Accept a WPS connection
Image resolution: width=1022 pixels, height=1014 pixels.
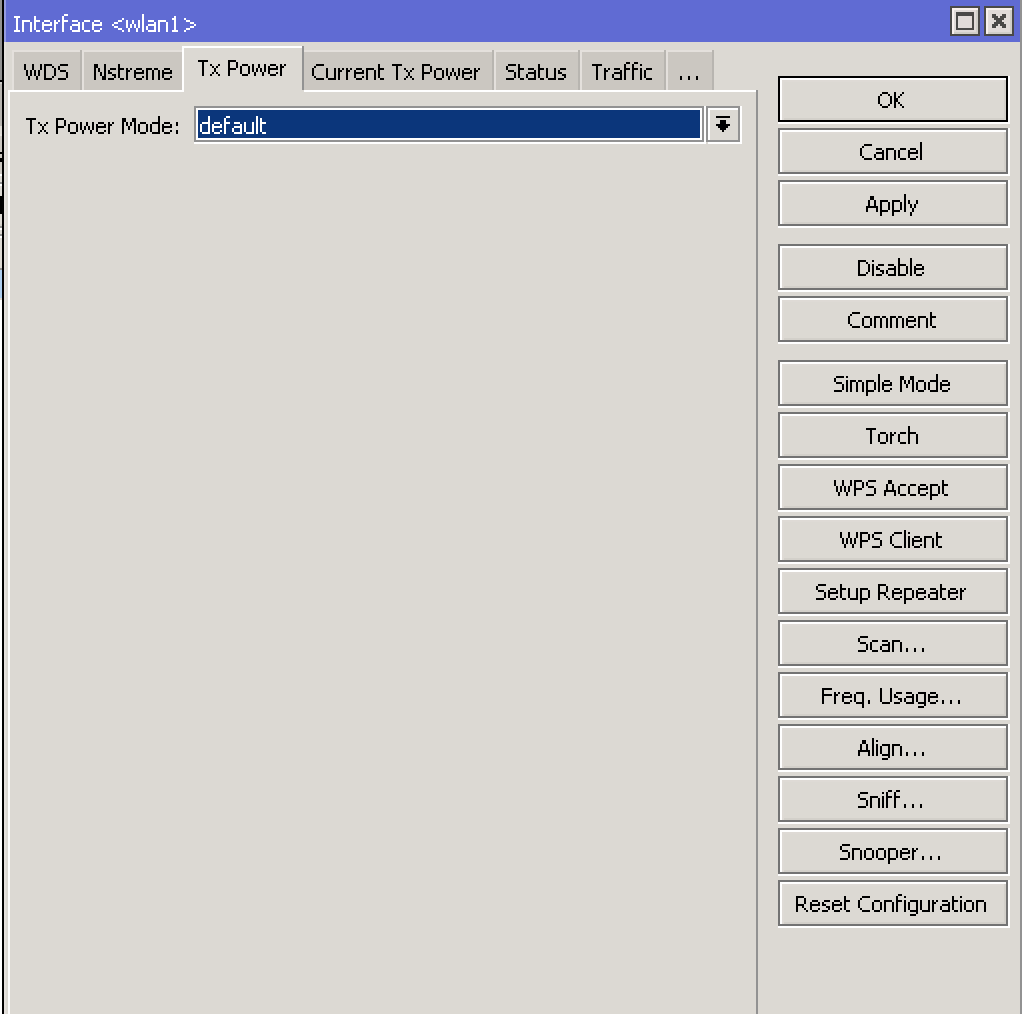(891, 487)
